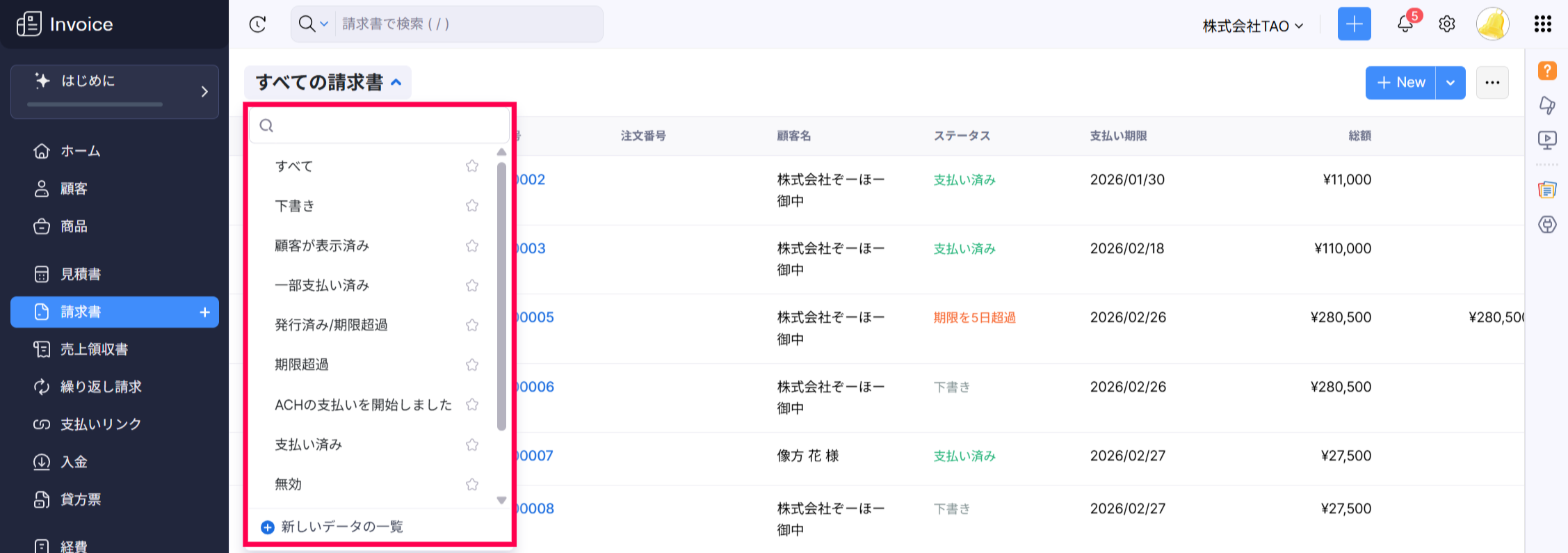This screenshot has width=1568, height=553.
Task: Click the blue quick-create plus icon
Action: [1354, 24]
